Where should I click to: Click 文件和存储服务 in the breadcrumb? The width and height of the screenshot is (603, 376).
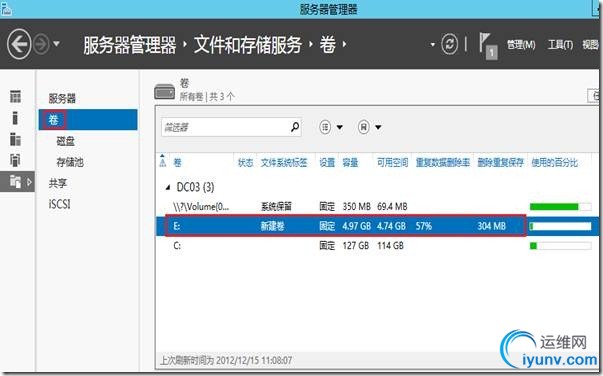point(248,45)
